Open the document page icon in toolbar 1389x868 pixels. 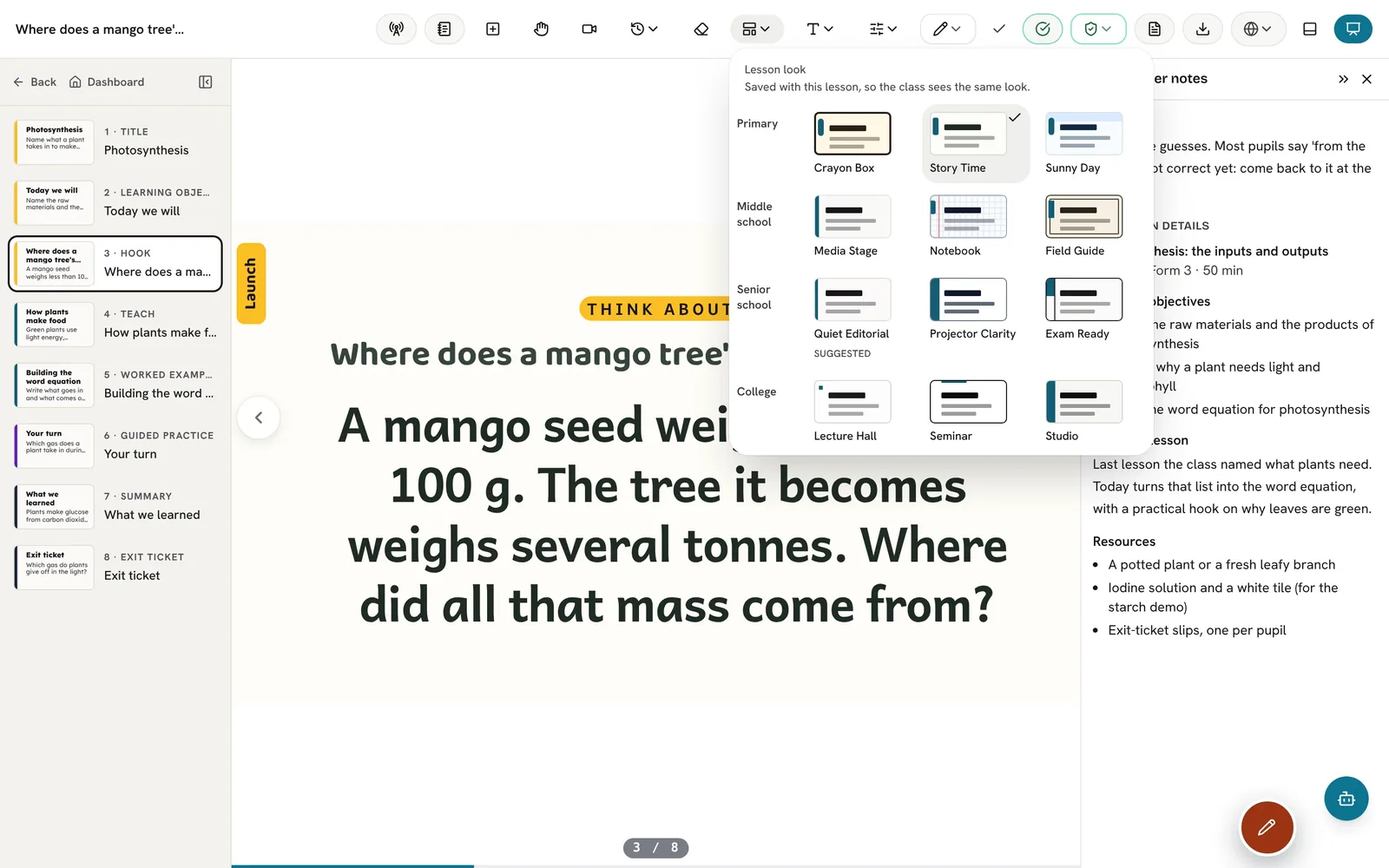point(1155,29)
